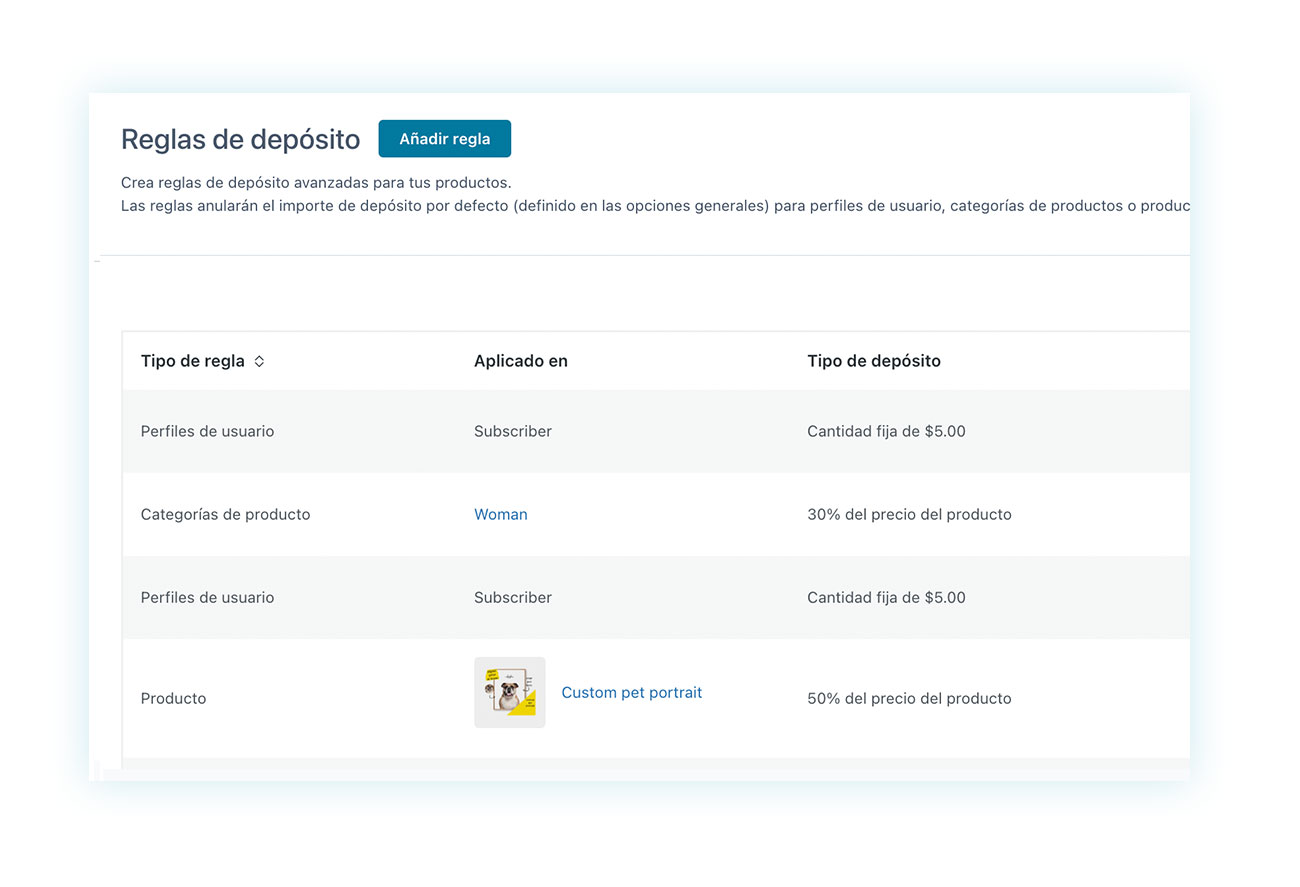1300x887 pixels.
Task: Click the Tipo de depósito column header
Action: [874, 361]
